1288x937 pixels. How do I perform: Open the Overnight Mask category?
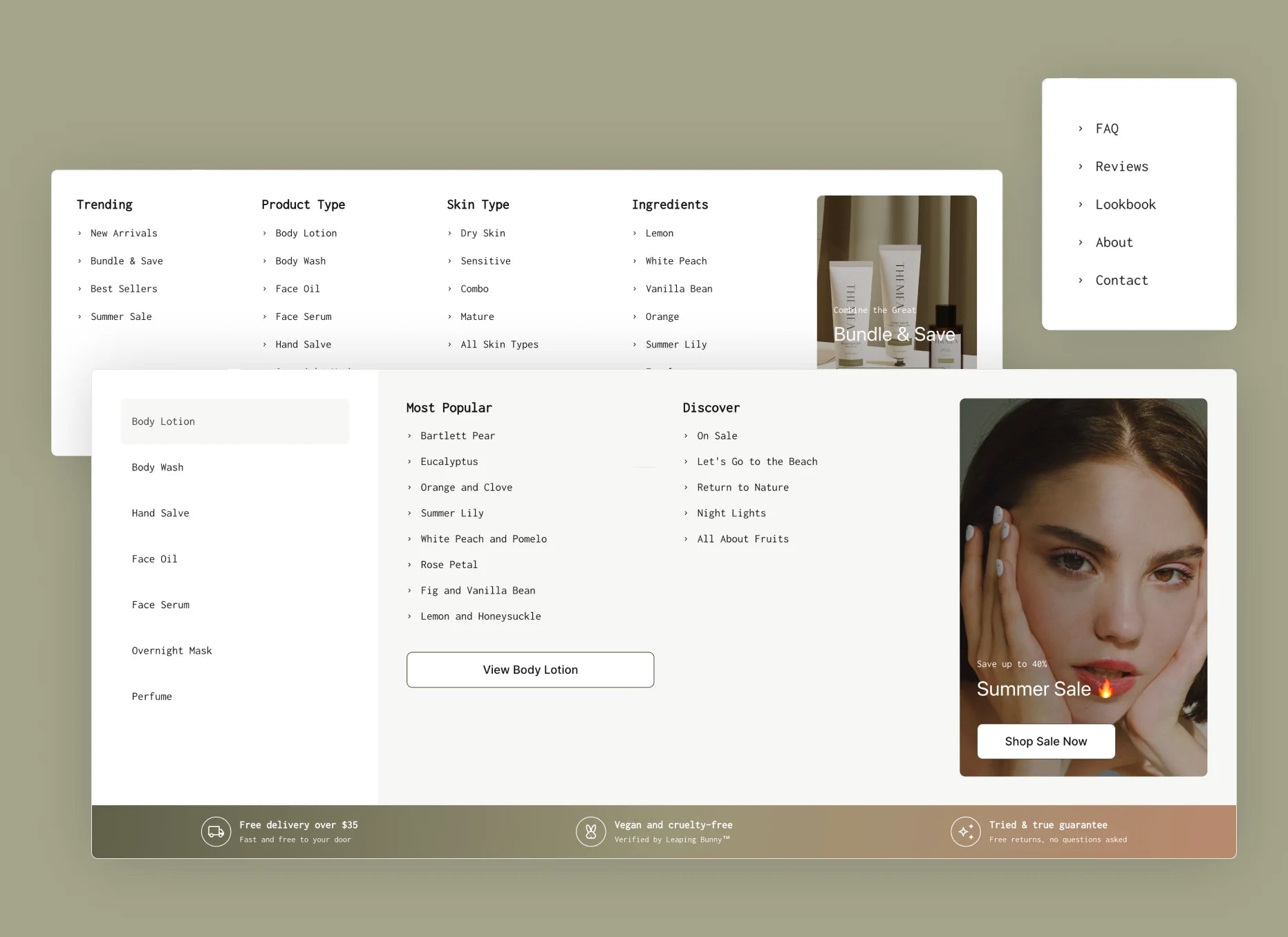point(171,651)
